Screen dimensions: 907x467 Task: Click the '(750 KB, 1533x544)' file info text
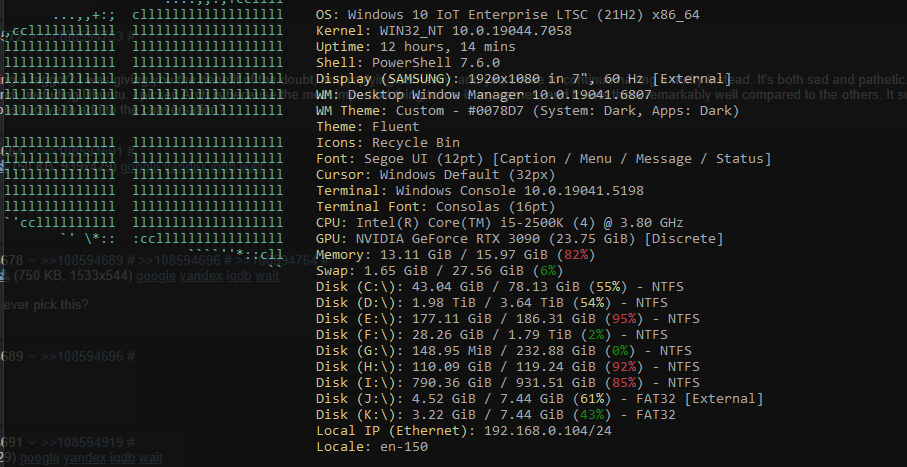pyautogui.click(x=73, y=277)
